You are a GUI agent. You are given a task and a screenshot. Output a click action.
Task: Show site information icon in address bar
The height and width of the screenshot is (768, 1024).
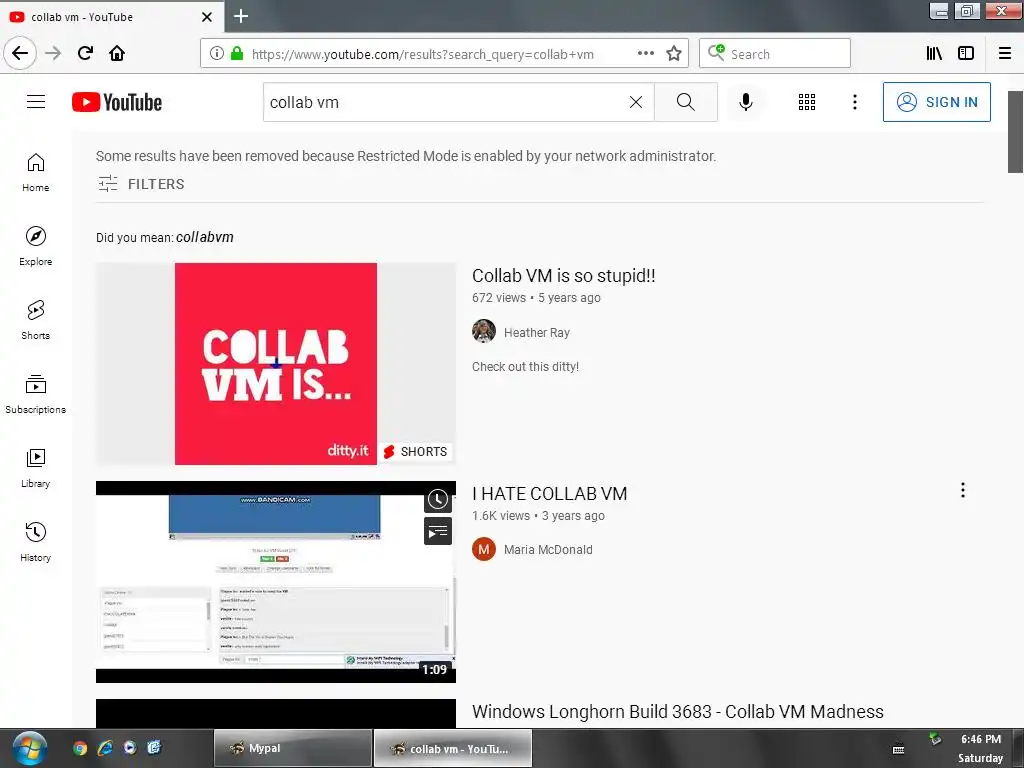coord(217,54)
